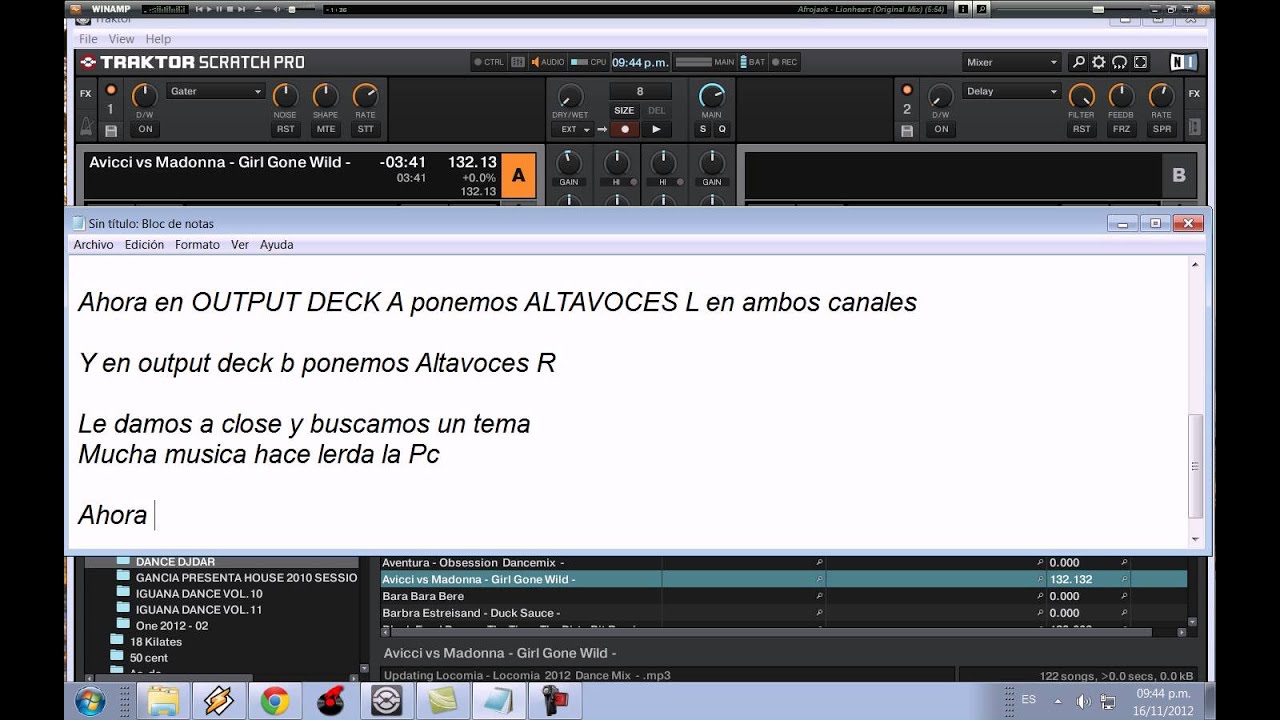
Task: Click the Traktor search magnifier icon
Action: 1078,62
